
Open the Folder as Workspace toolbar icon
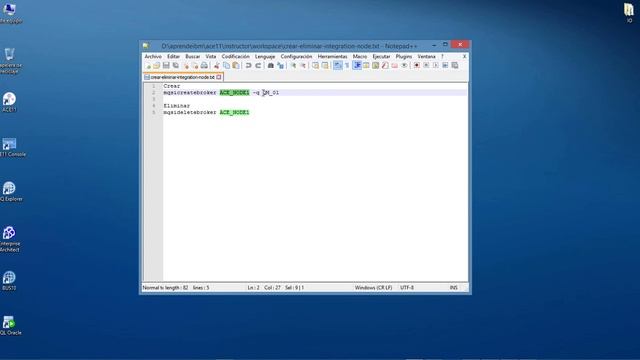[x=394, y=66]
